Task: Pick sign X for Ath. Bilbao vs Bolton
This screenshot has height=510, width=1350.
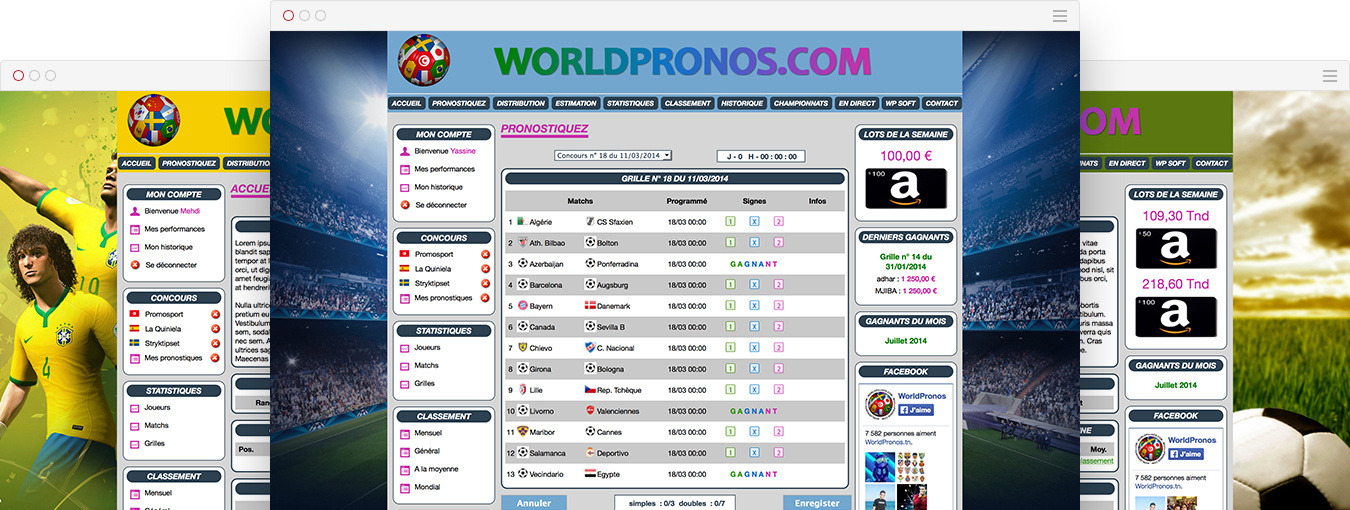Action: [754, 243]
